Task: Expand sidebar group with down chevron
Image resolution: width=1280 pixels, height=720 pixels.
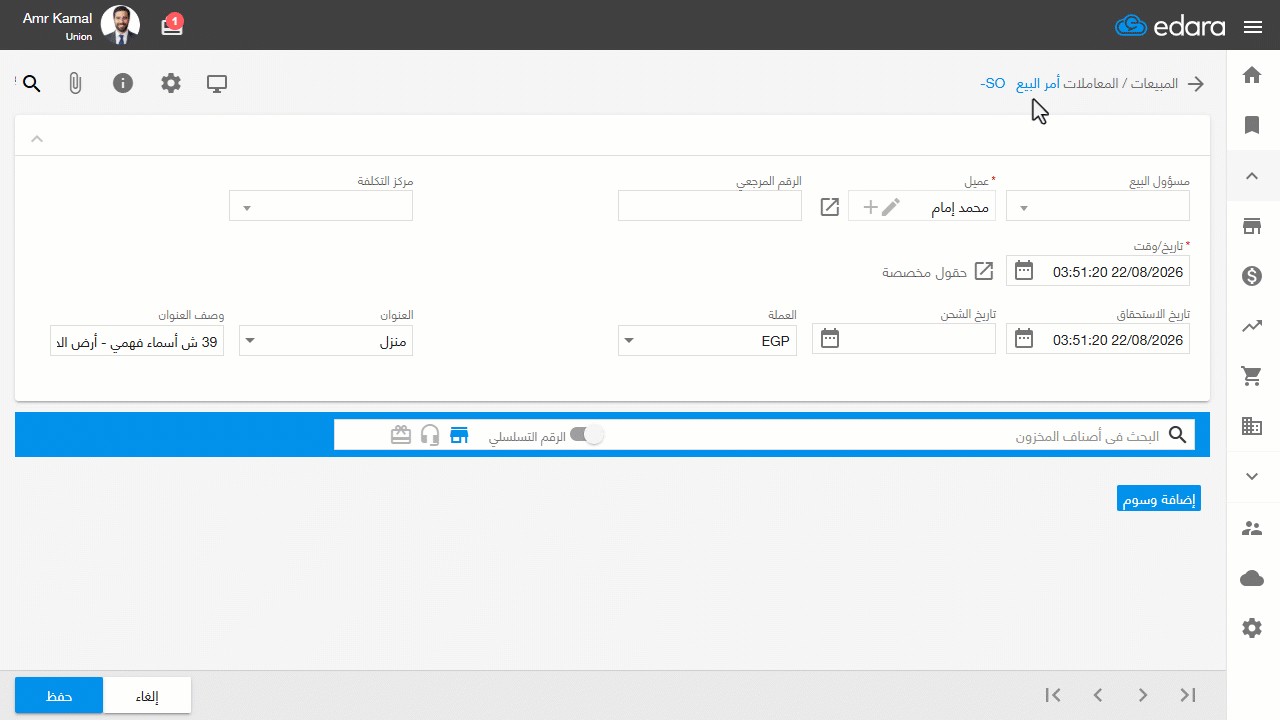Action: tap(1252, 476)
